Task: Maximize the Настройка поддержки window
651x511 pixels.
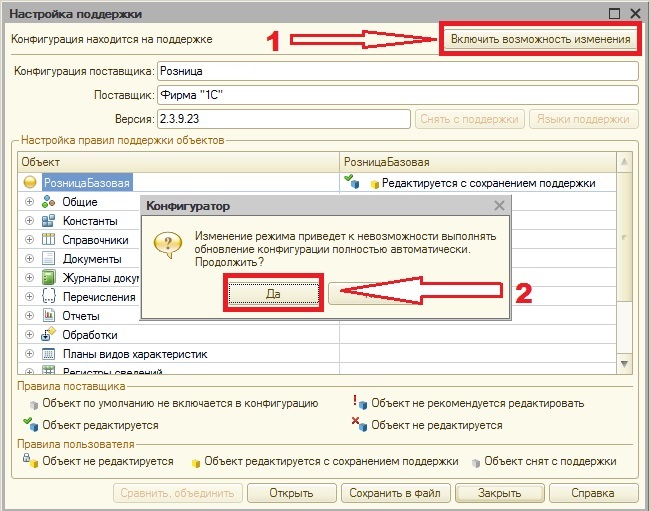Action: pyautogui.click(x=614, y=13)
